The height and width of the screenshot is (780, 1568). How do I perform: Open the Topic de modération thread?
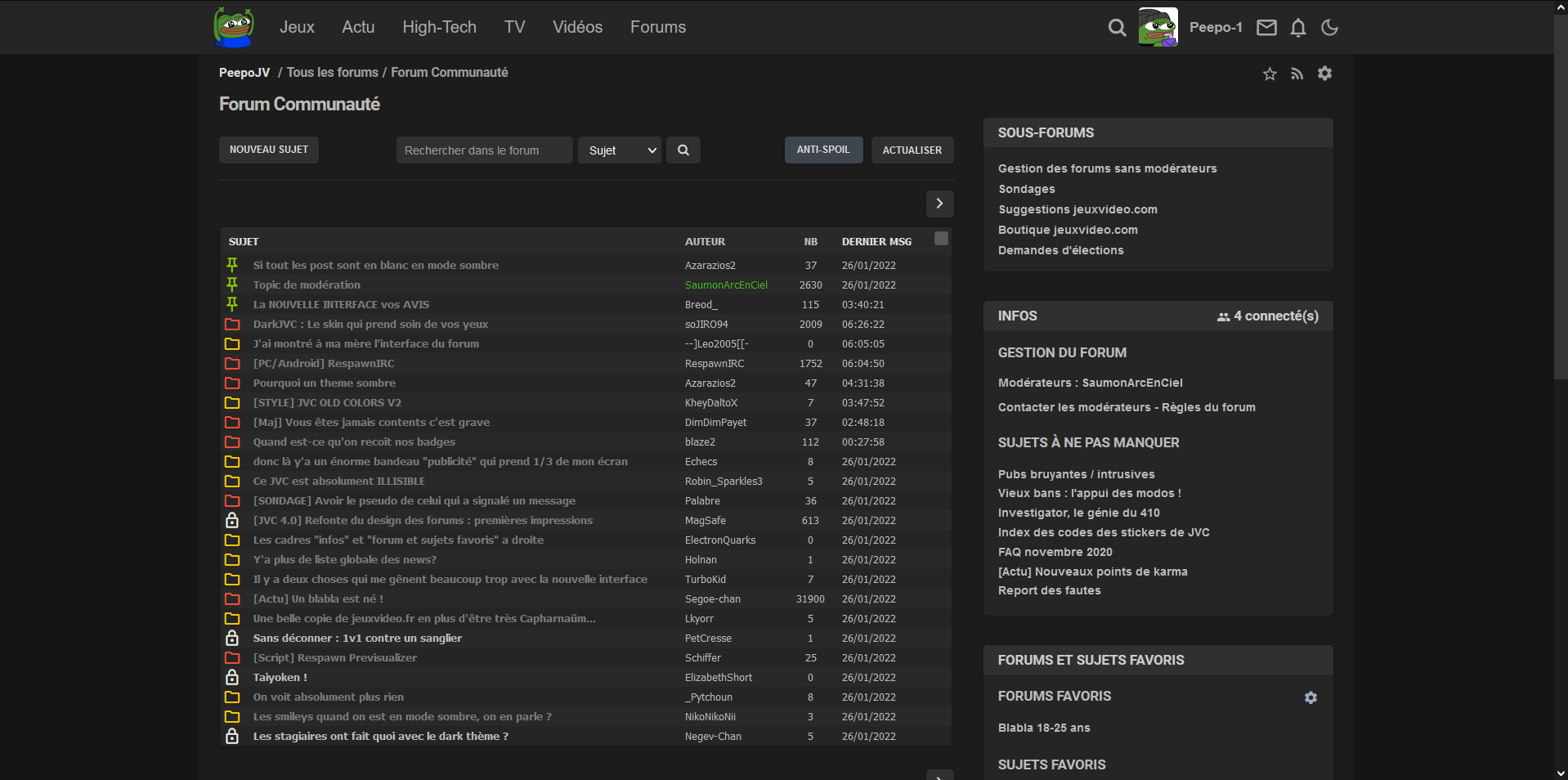[x=307, y=285]
